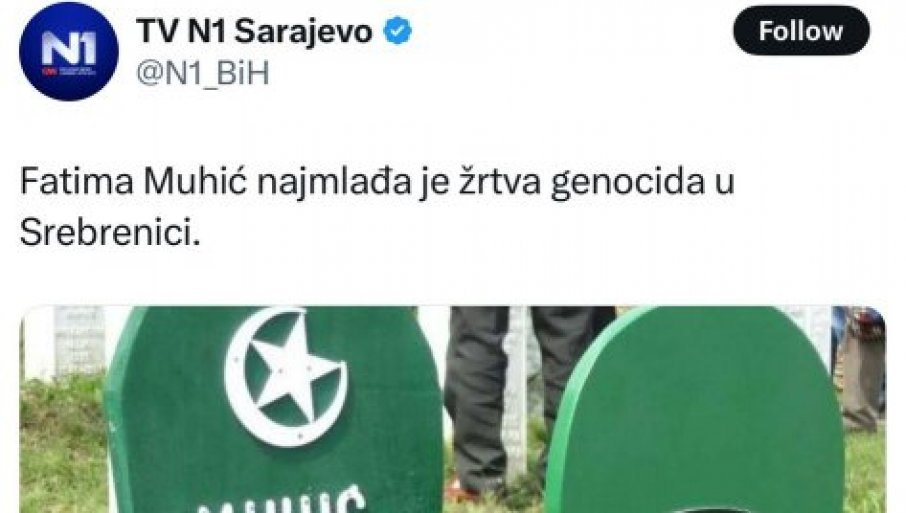
Task: Follow the TV N1 Sarajevo account
Action: pos(801,31)
